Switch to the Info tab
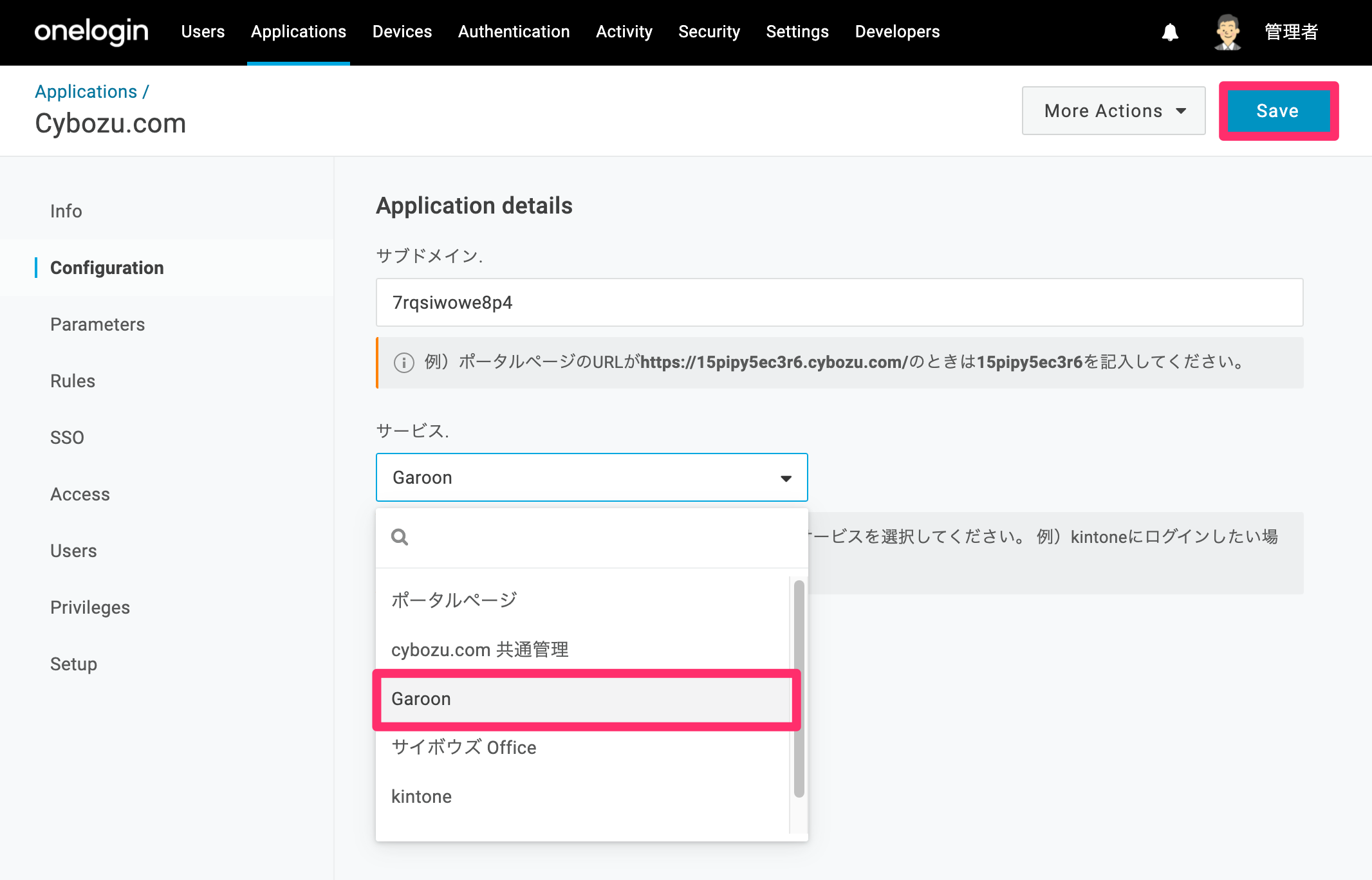 pos(66,211)
